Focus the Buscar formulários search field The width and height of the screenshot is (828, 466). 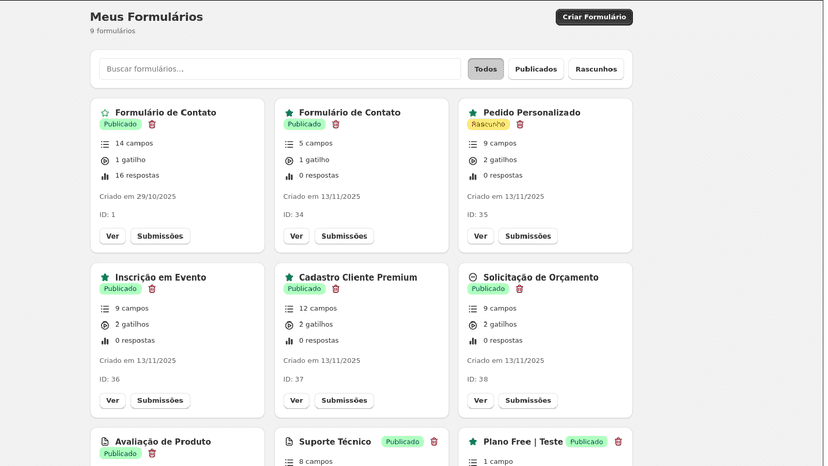pyautogui.click(x=280, y=69)
